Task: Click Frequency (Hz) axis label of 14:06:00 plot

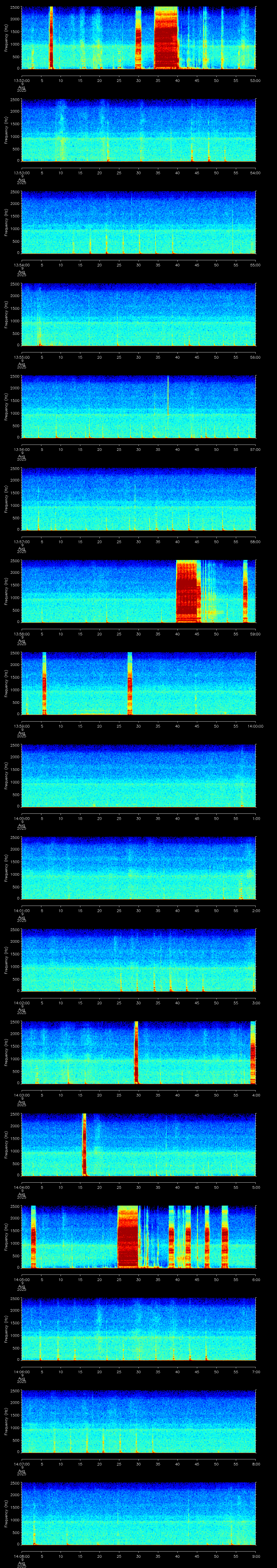Action: click(x=6, y=1329)
